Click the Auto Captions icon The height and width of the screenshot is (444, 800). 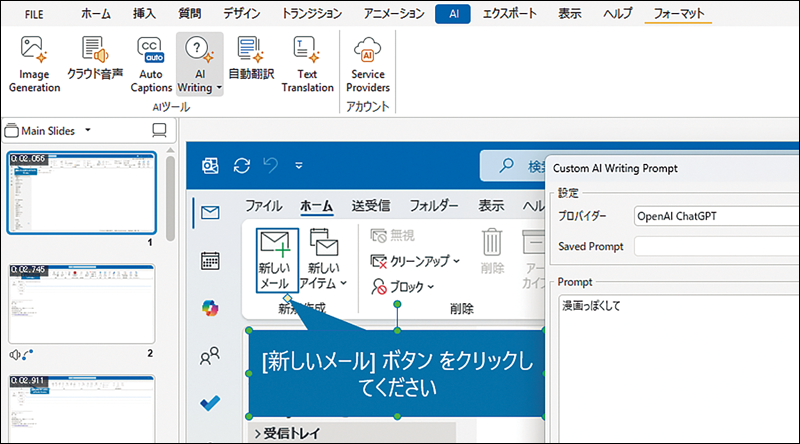[x=150, y=52]
